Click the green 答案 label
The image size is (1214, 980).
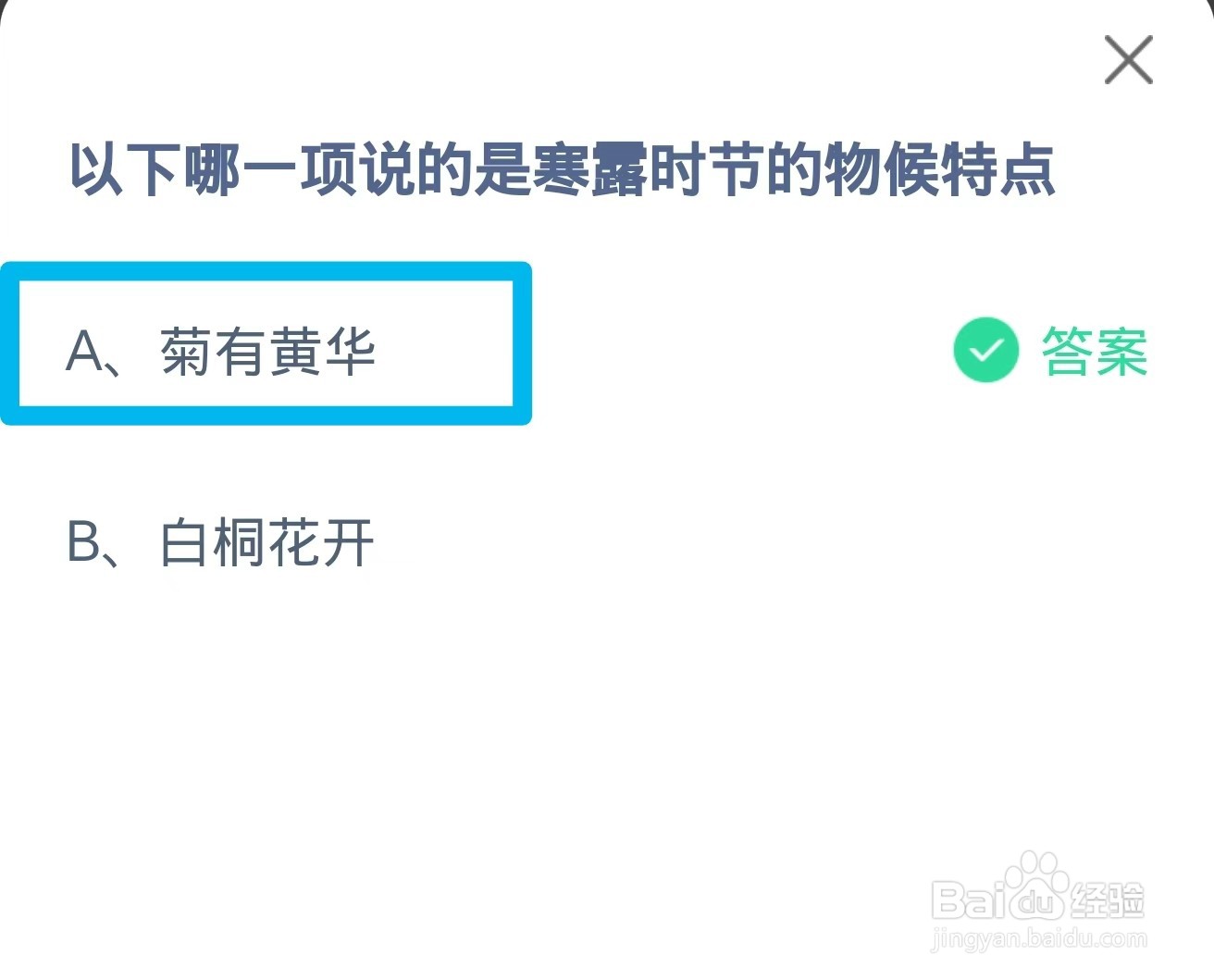tap(1095, 352)
